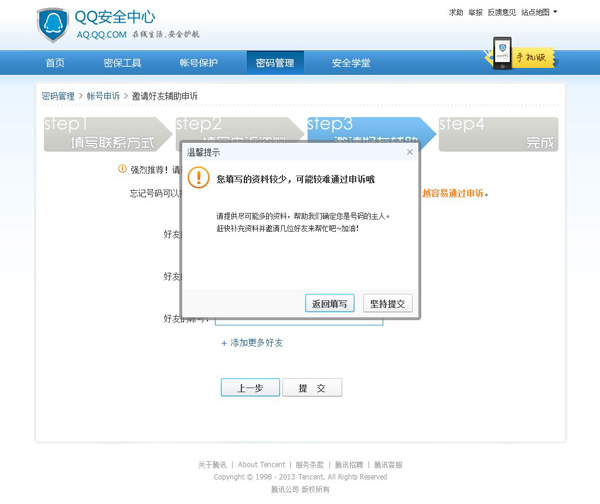600x504 pixels.
Task: Open the About Tencent footer link
Action: coord(261,465)
